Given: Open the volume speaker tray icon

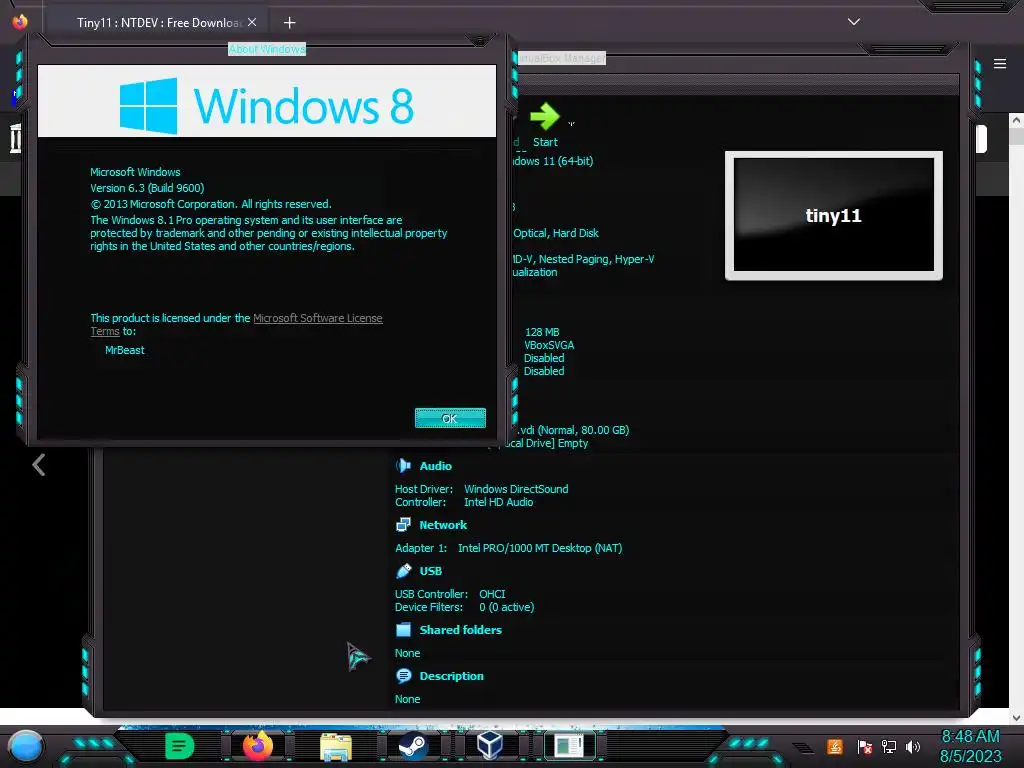Looking at the screenshot, I should point(913,746).
